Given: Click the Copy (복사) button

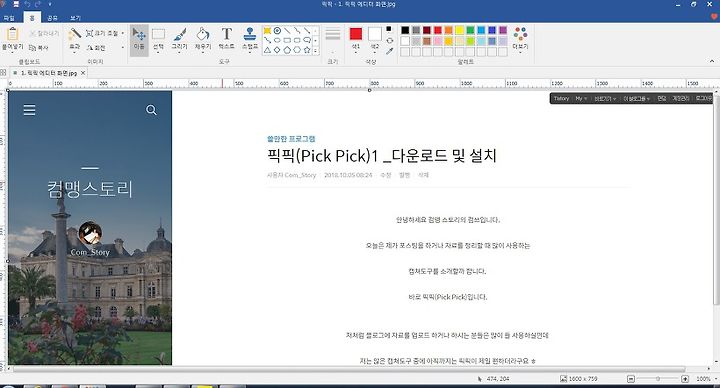Looking at the screenshot, I should [39, 48].
